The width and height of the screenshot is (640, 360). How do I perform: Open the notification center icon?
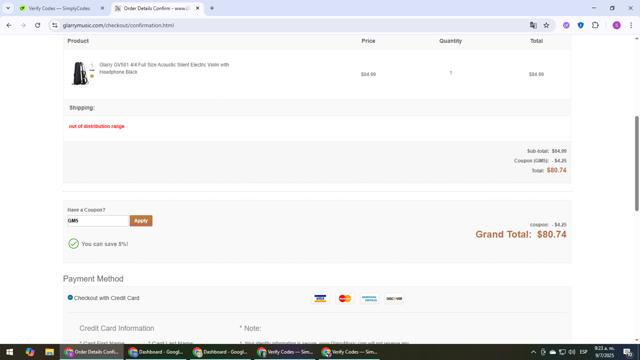tap(628, 352)
